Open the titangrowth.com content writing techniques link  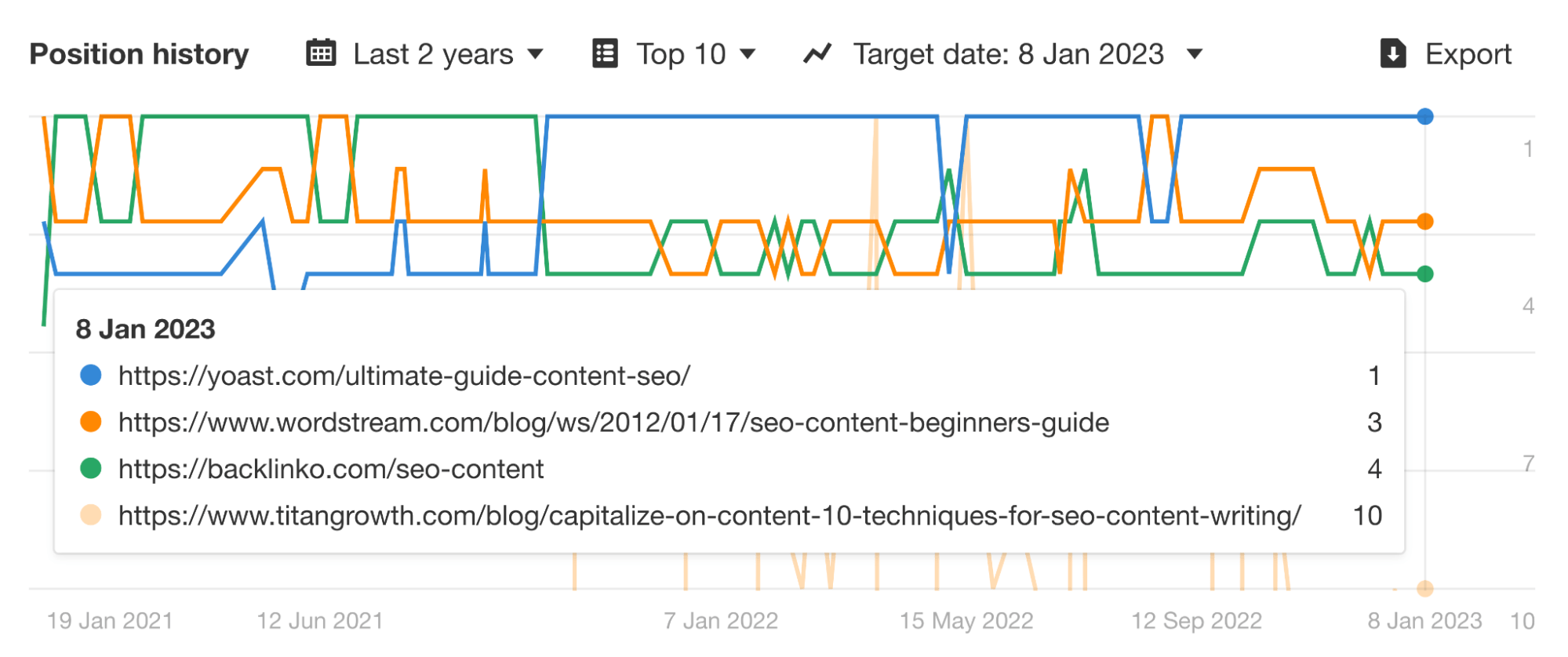pos(709,515)
